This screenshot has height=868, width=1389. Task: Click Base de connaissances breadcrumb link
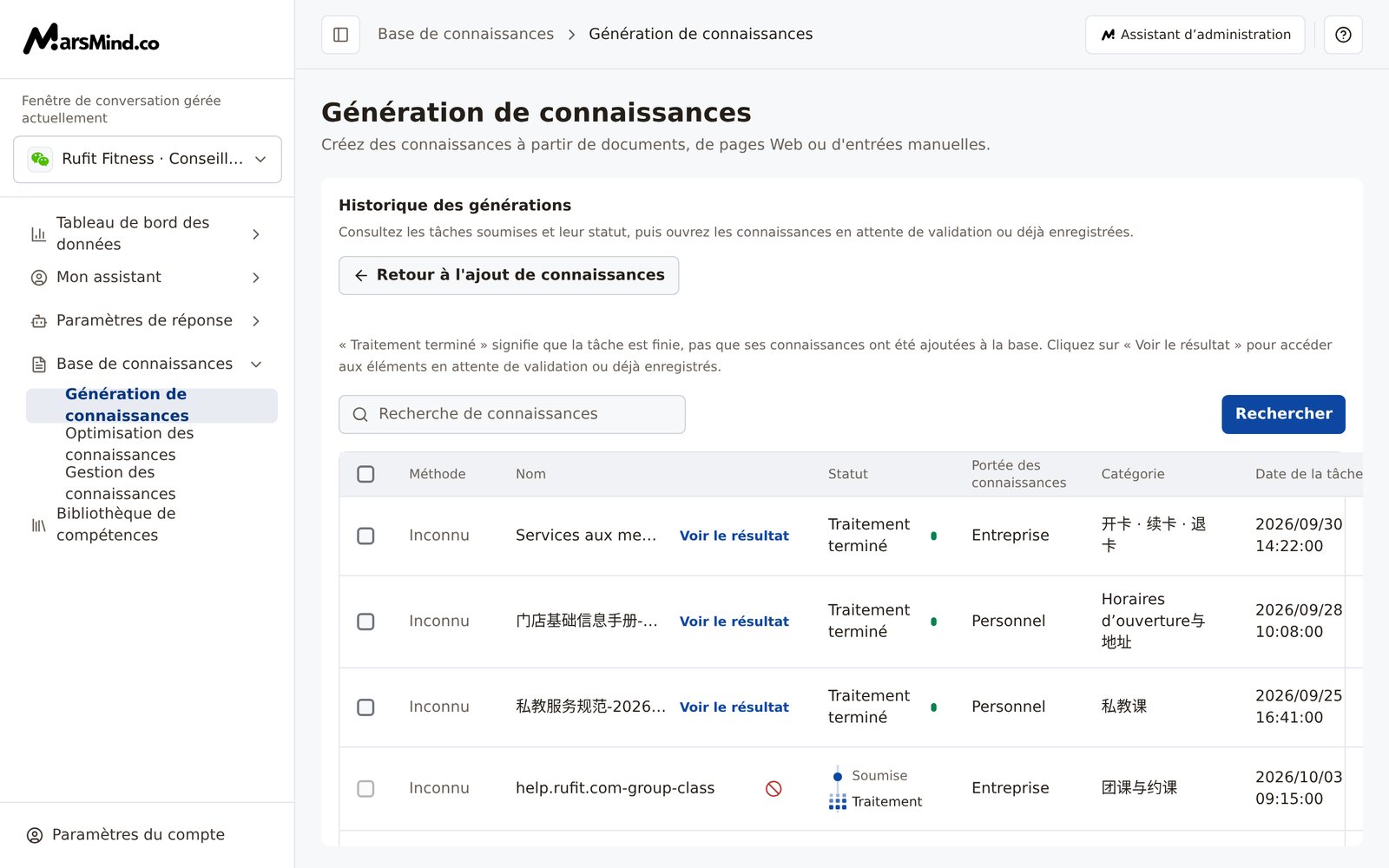coord(465,34)
